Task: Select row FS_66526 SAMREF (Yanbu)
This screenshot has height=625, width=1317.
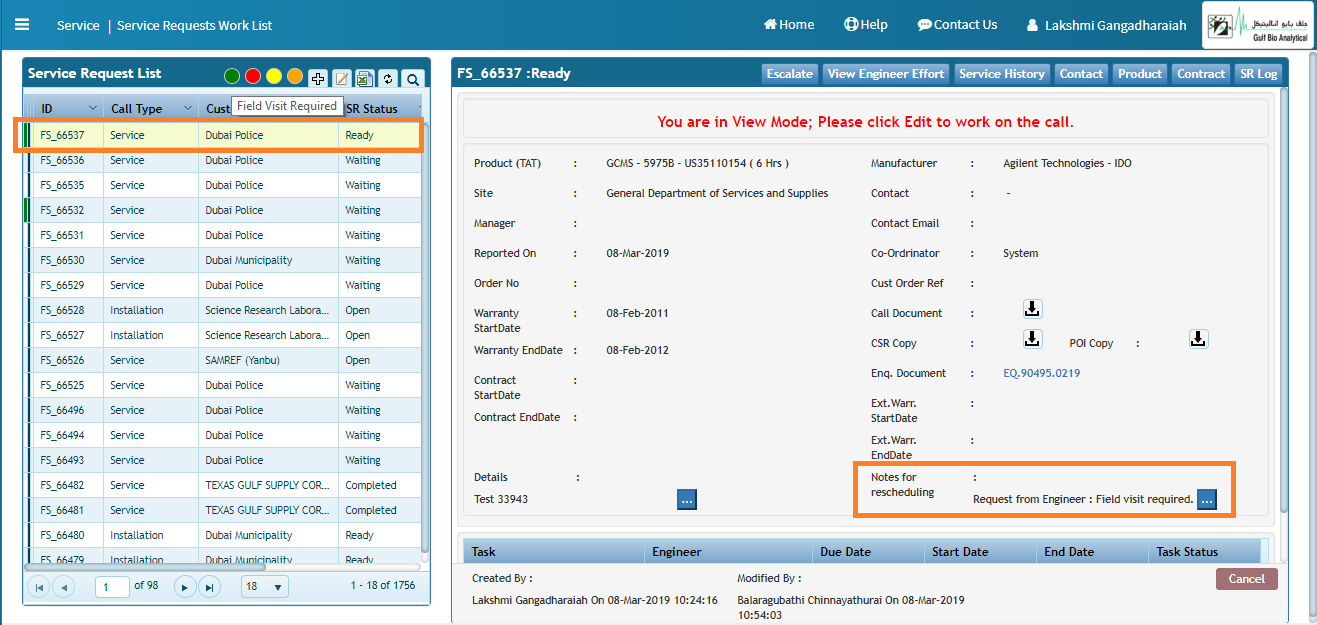Action: (222, 360)
